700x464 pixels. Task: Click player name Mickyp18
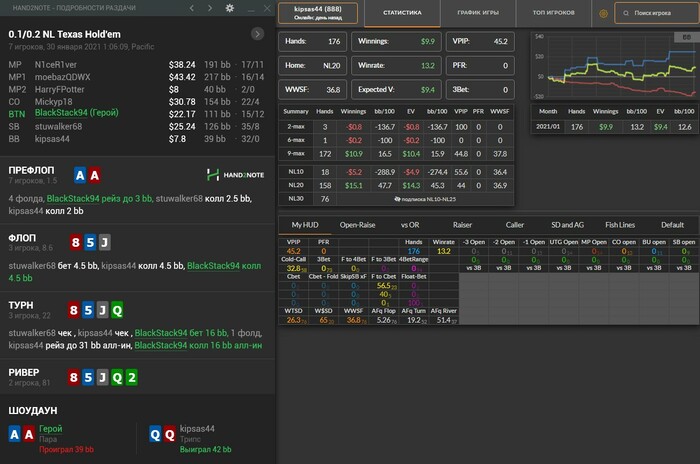coord(54,102)
